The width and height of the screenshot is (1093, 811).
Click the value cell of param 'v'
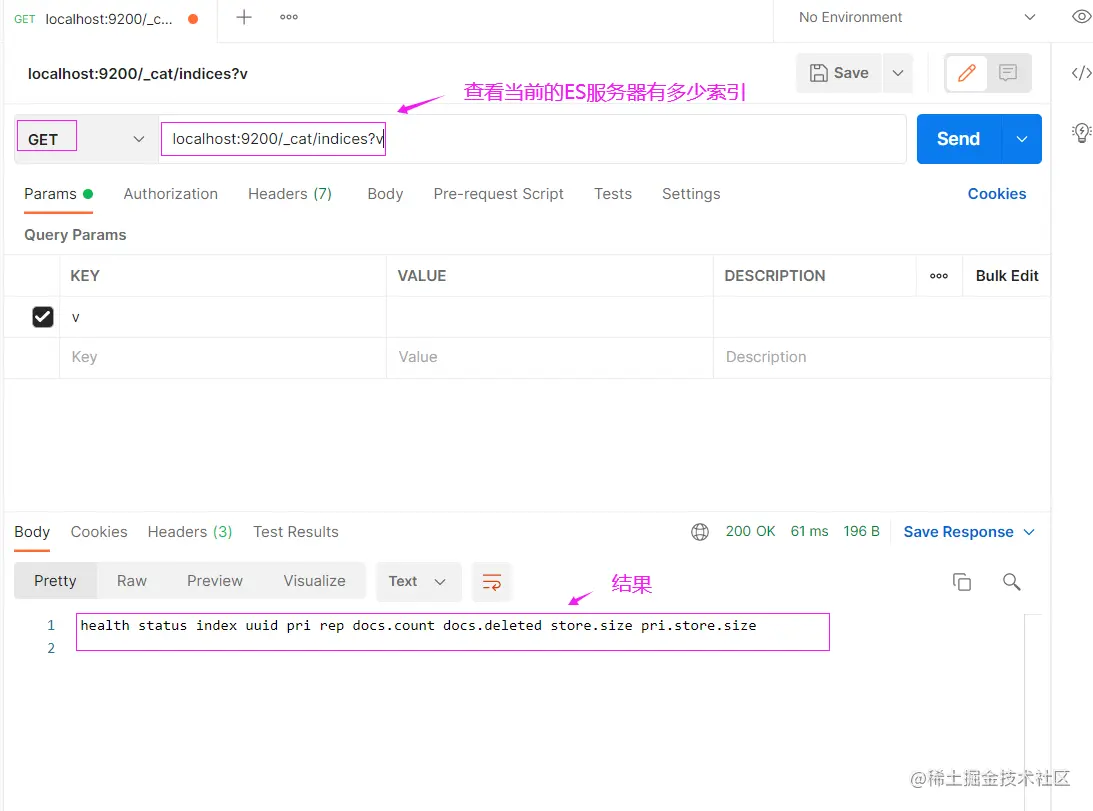[x=549, y=317]
